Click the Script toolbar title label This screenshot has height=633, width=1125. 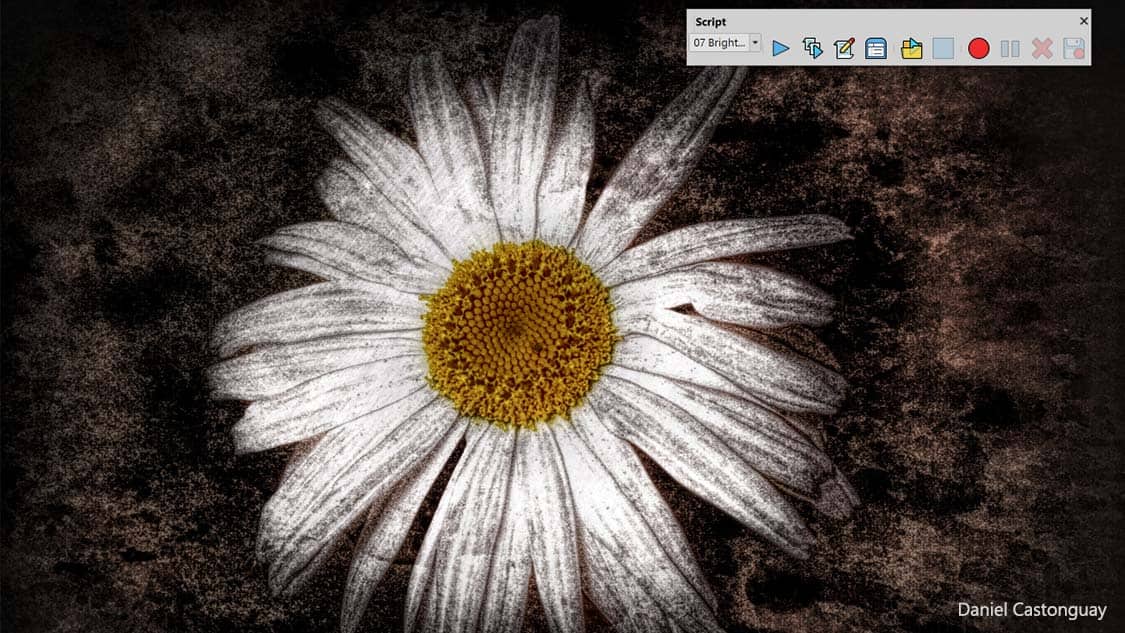[711, 21]
